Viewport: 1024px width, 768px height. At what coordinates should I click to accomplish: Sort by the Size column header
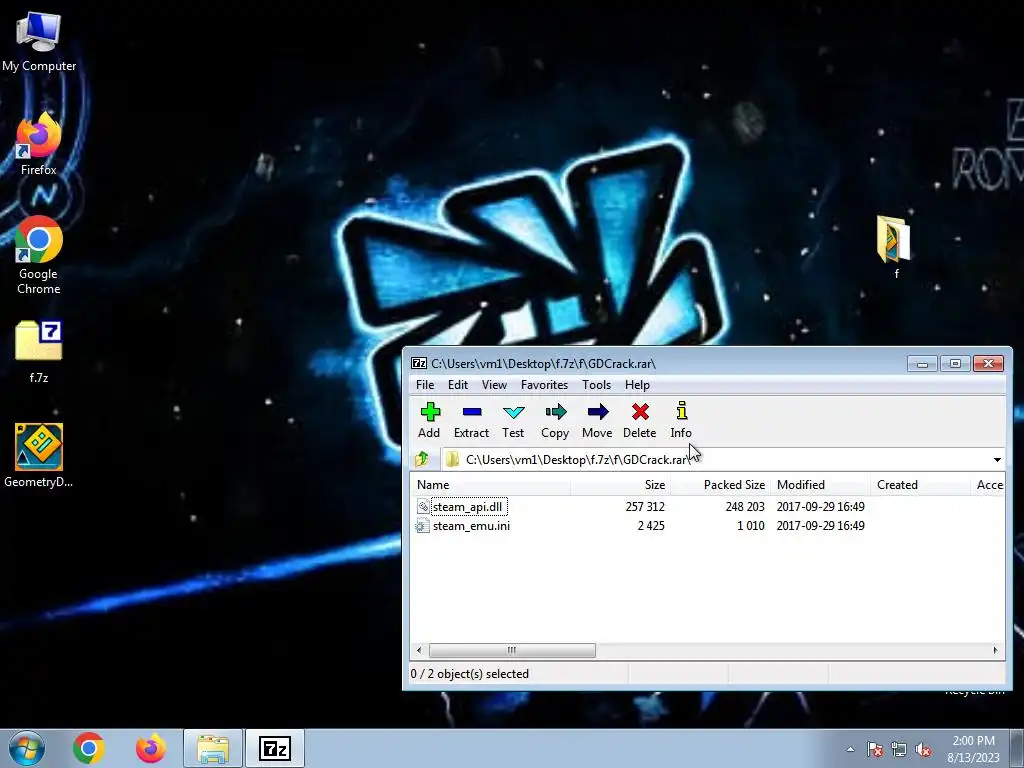pyautogui.click(x=620, y=485)
